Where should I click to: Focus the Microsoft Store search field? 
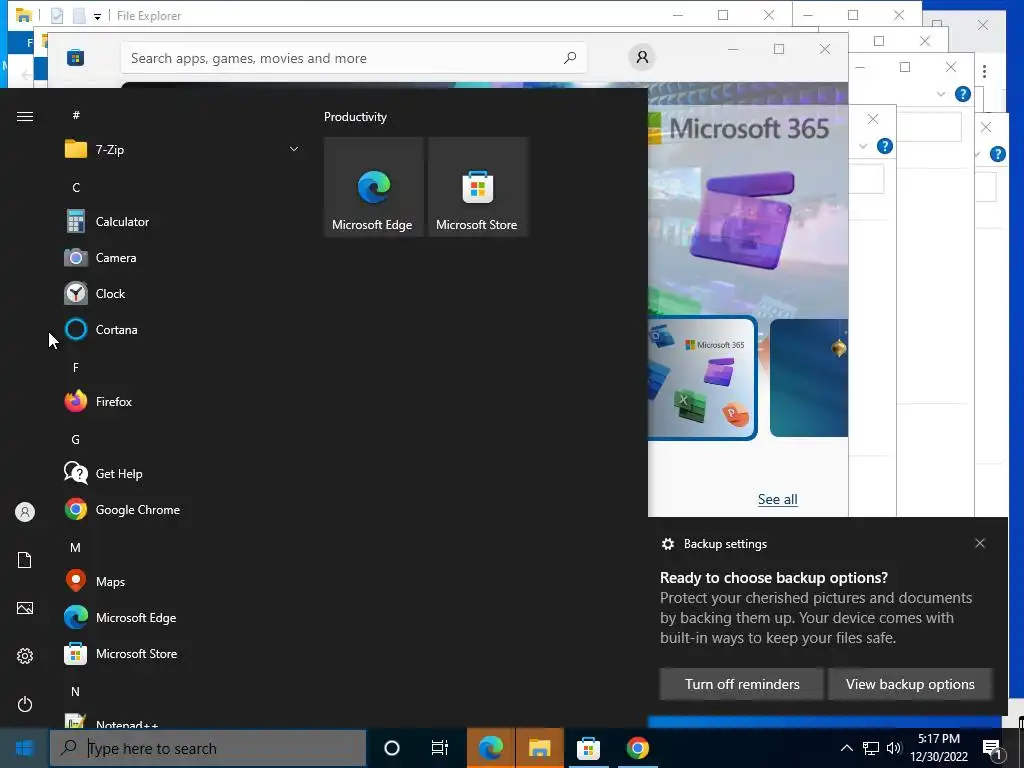[353, 58]
